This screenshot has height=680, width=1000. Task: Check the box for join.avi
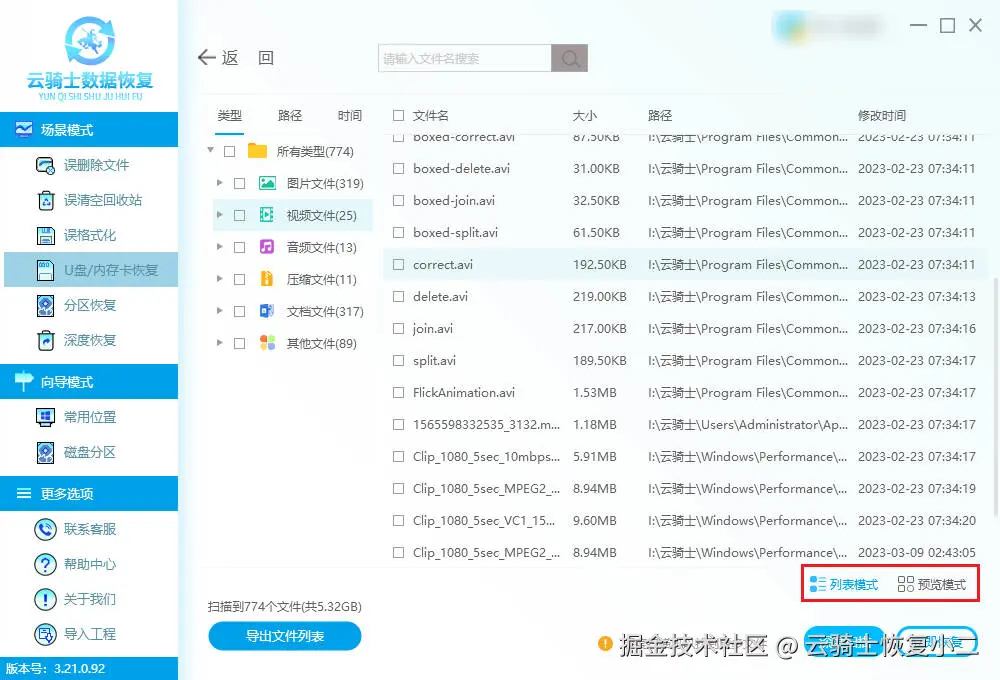tap(399, 329)
